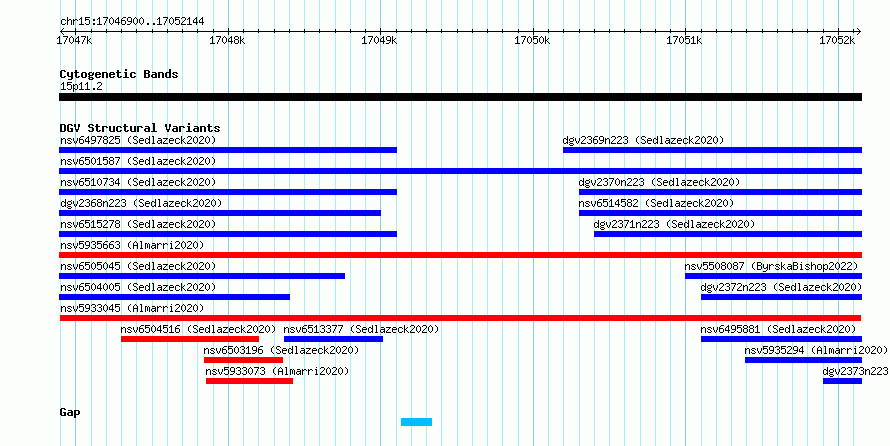
Task: Select the red bar under nsv6504516
Action: 190,339
